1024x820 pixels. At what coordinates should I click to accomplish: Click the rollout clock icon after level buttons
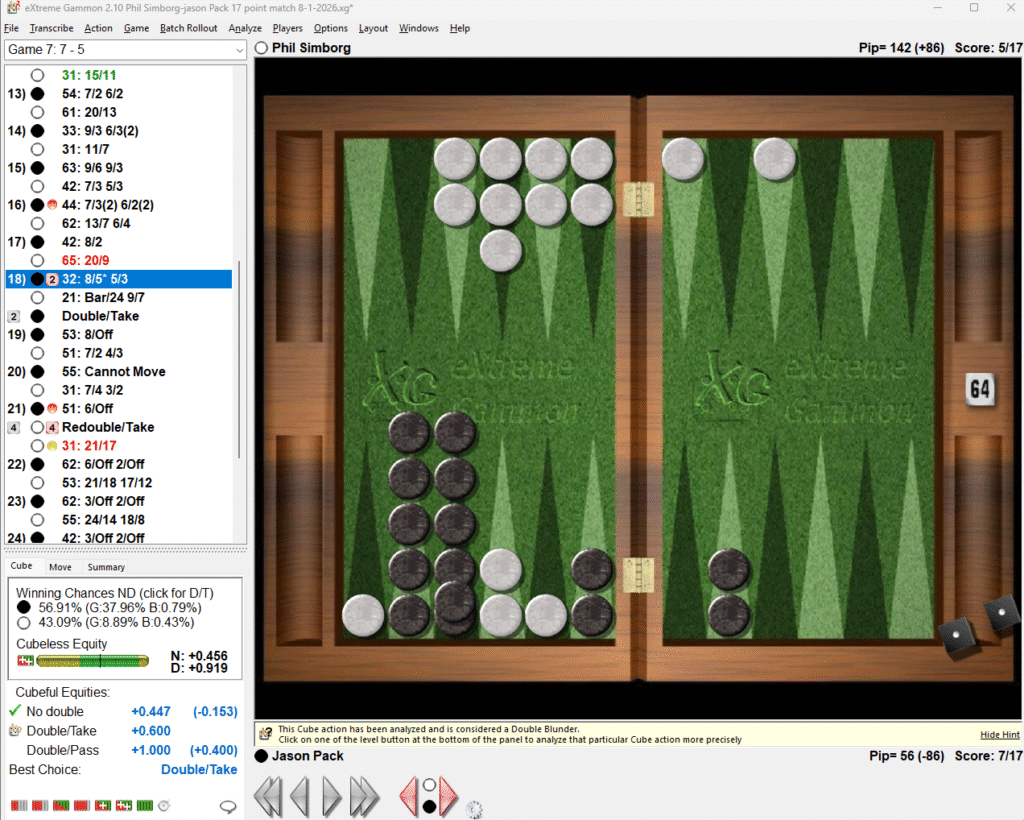click(165, 806)
